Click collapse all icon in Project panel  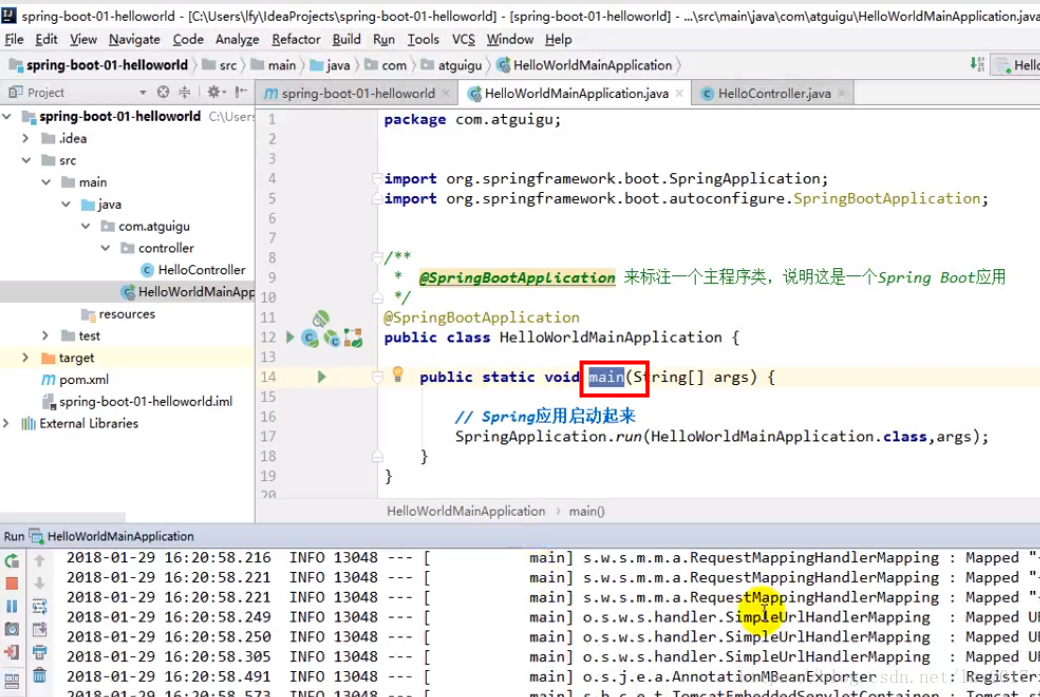click(184, 92)
